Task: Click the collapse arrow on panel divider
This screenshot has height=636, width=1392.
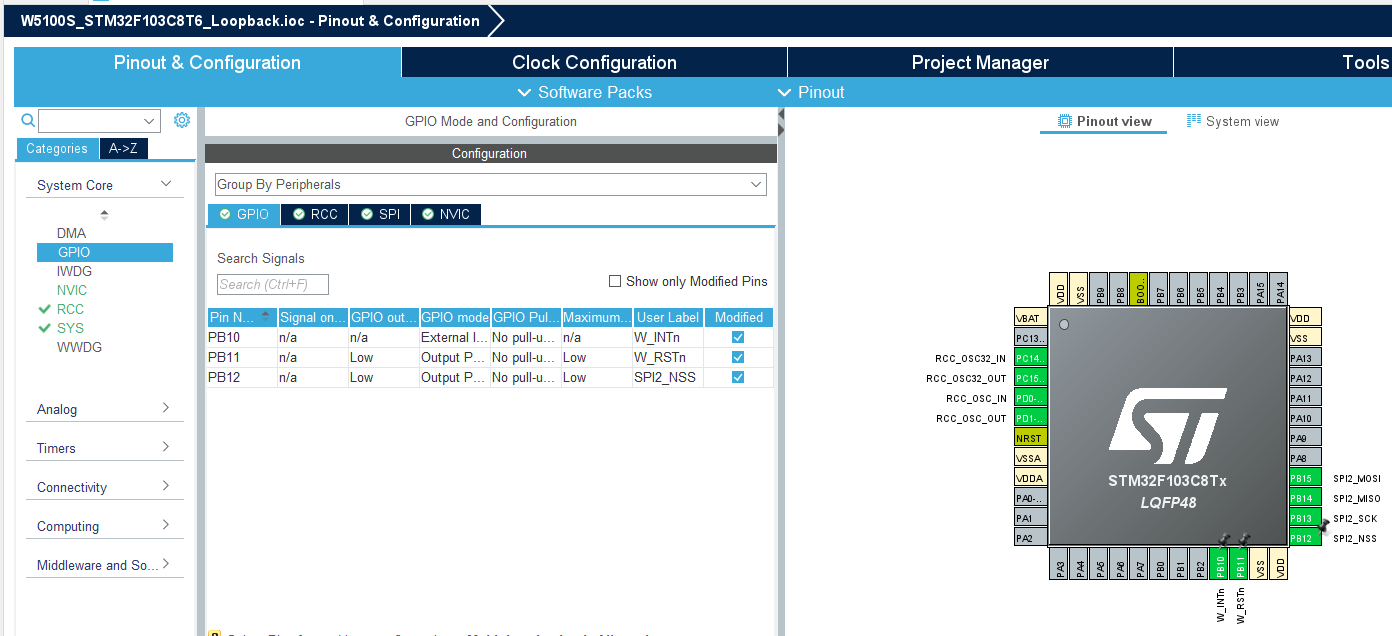Action: pos(781,122)
